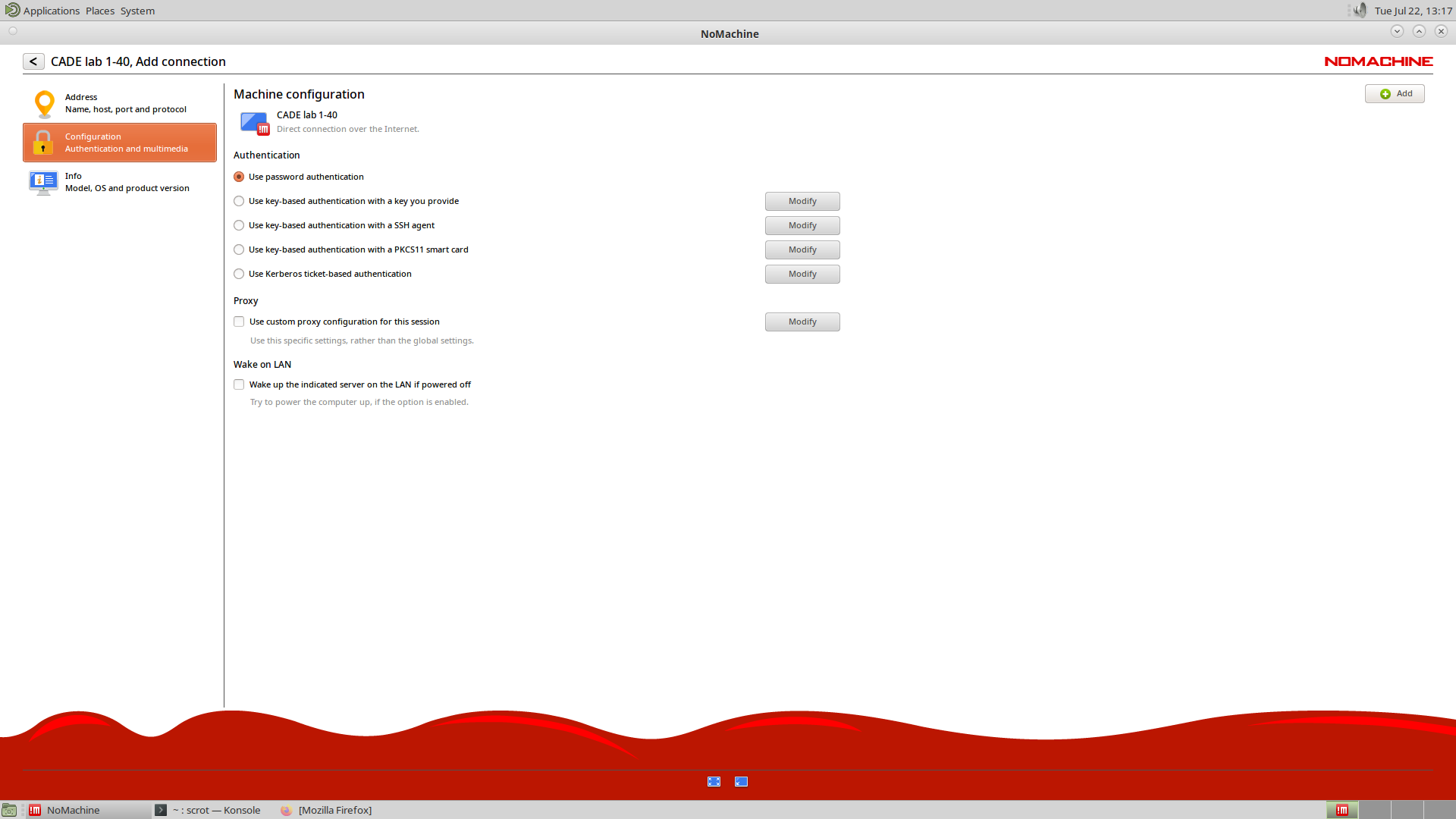Click the NoMachine logo in the header
Image resolution: width=1456 pixels, height=819 pixels.
point(1378,61)
